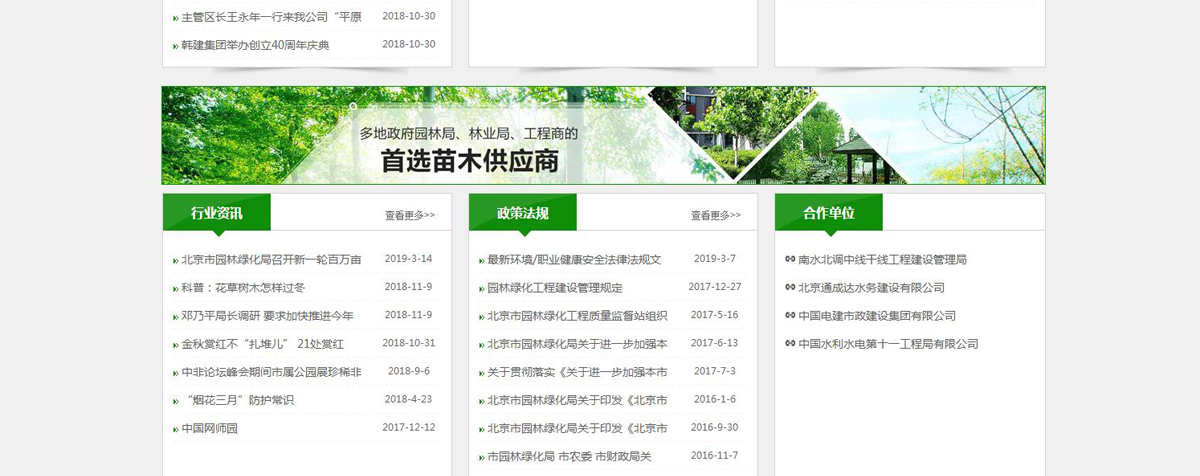Viewport: 1200px width, 476px height.
Task: Open the 合作单位 section header tab
Action: [x=829, y=213]
